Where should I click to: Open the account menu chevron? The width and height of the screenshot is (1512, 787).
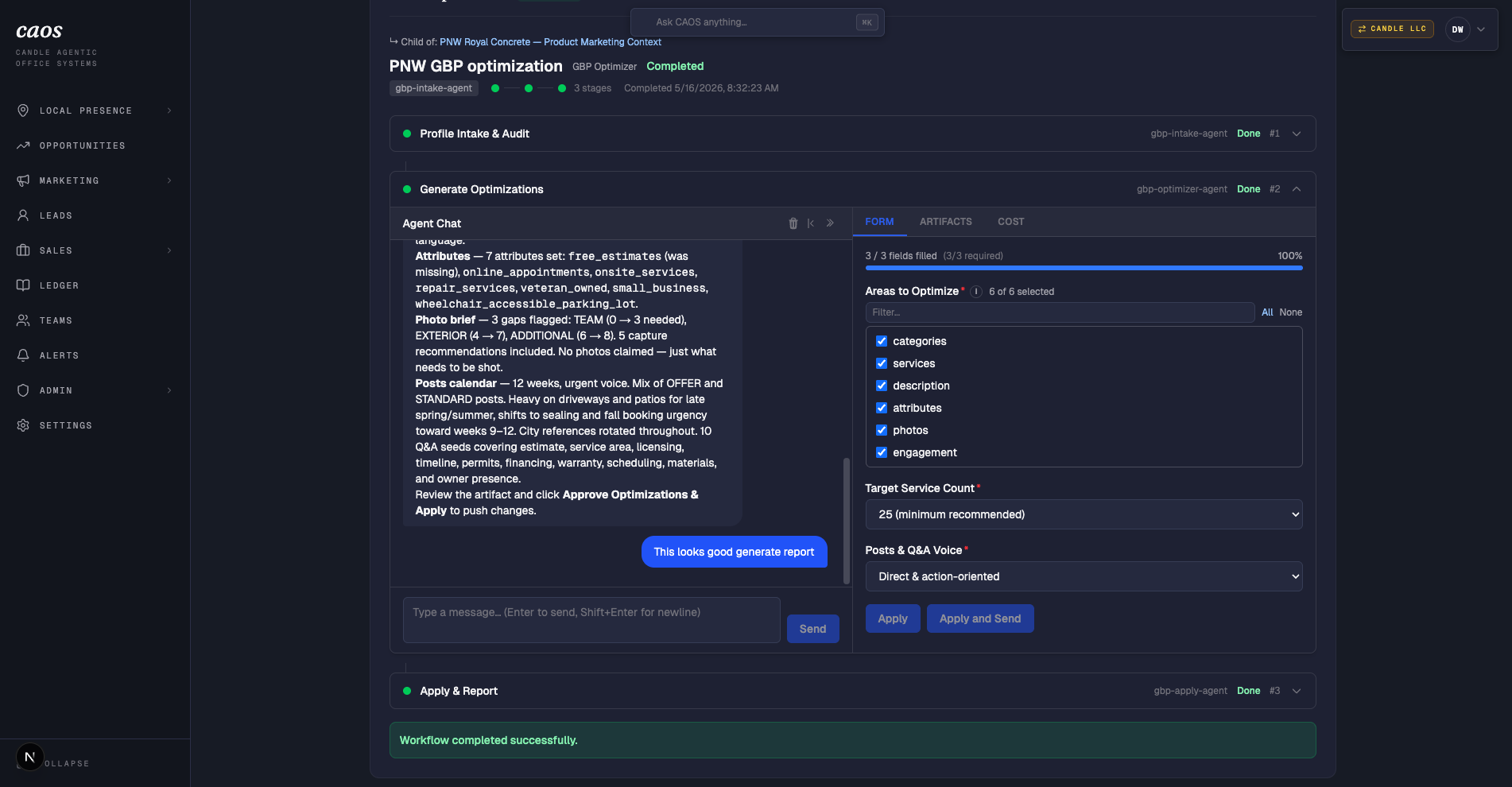pyautogui.click(x=1481, y=29)
